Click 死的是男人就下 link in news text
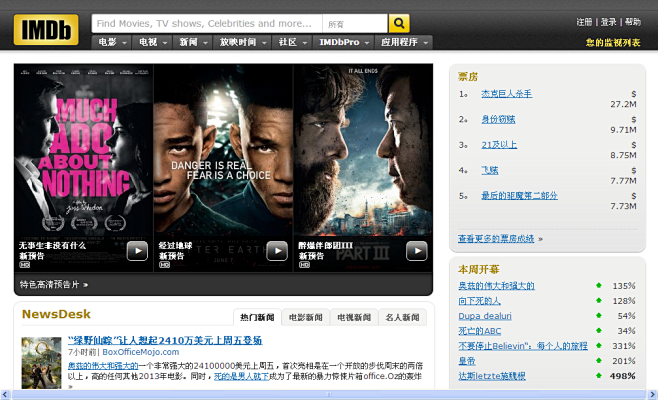Viewport: 658px width, 400px height. 241,376
